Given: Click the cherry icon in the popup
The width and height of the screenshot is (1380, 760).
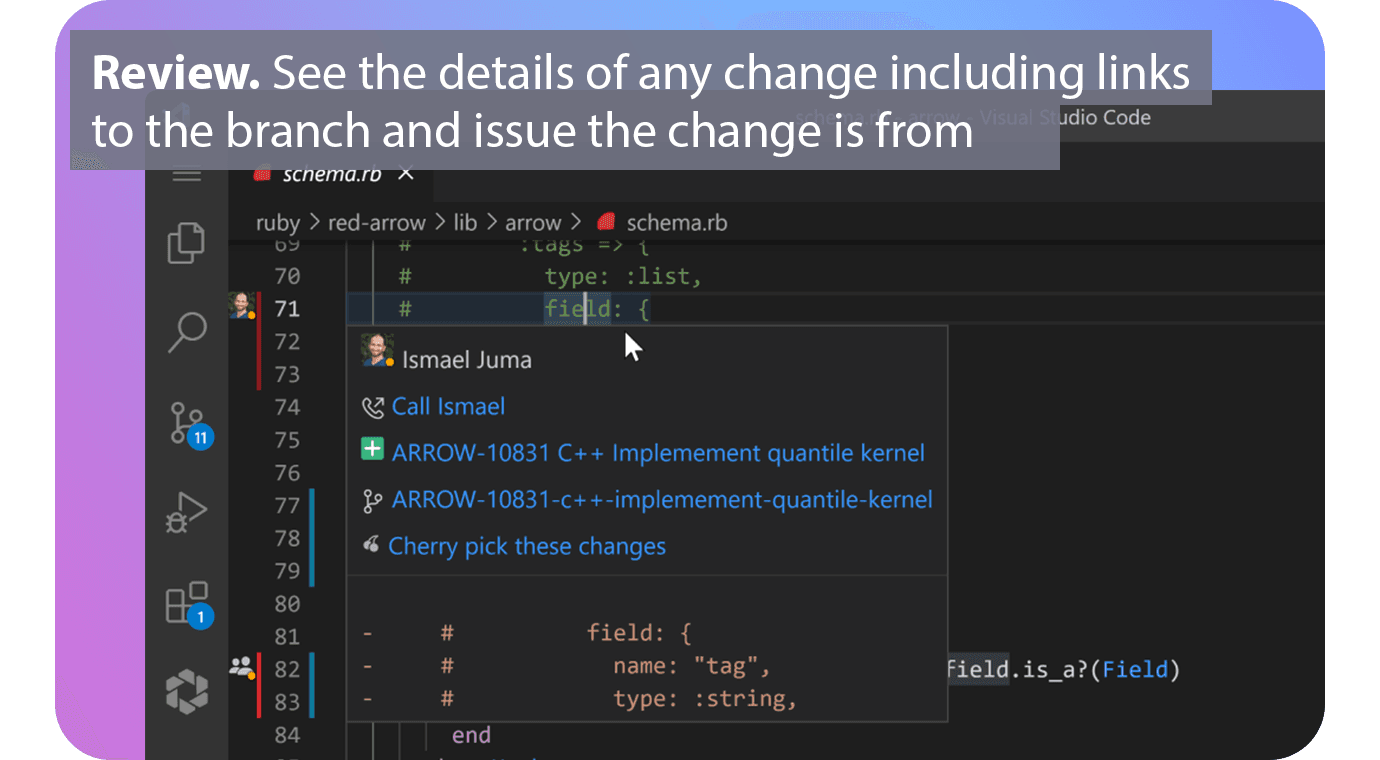Looking at the screenshot, I should click(372, 545).
